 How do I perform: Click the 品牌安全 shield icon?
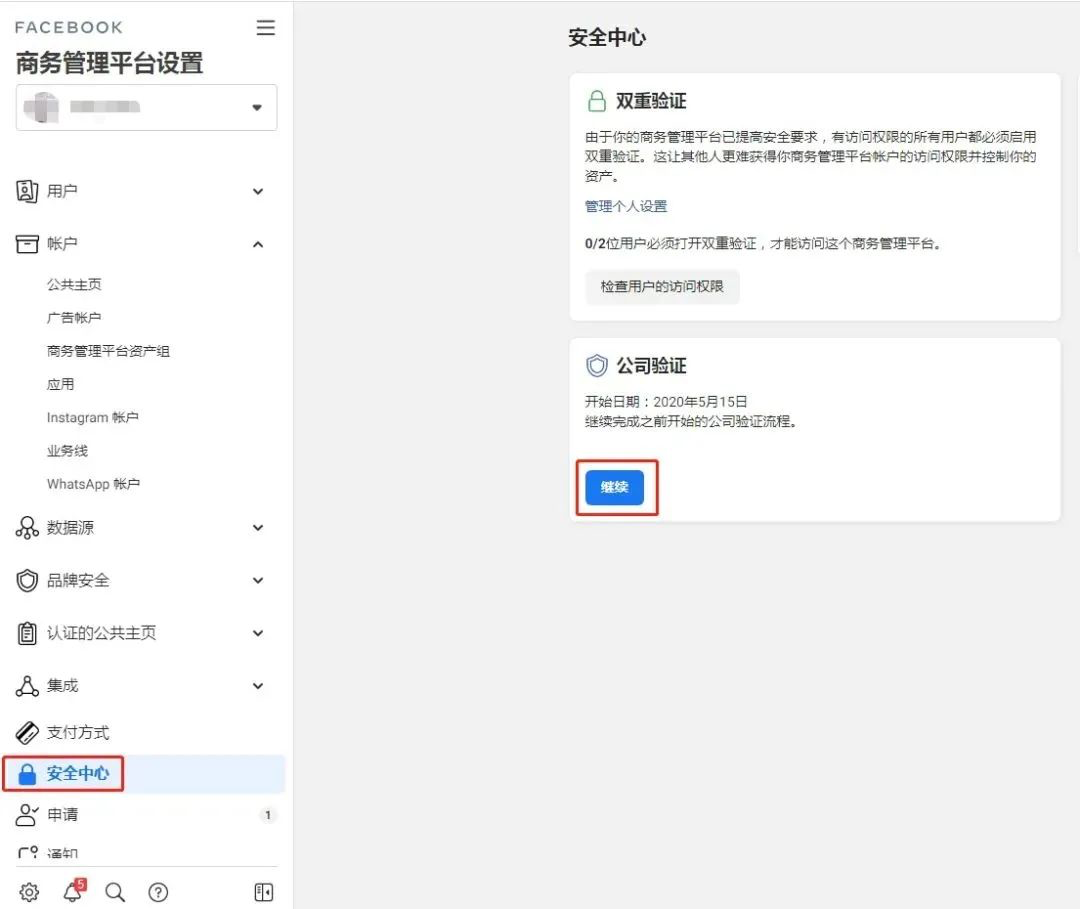coord(28,580)
